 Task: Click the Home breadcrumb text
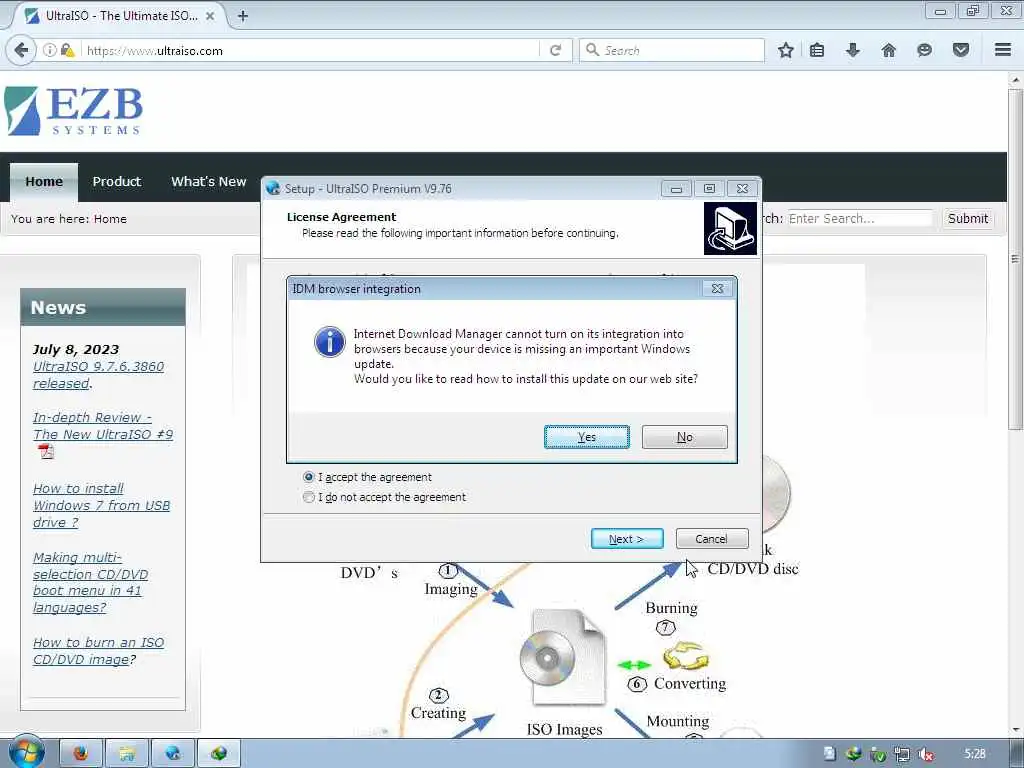[x=110, y=219]
